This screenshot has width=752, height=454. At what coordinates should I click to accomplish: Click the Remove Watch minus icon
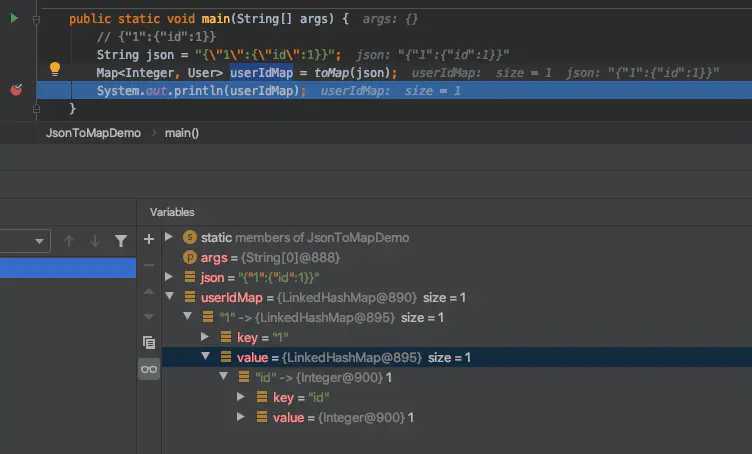(x=149, y=265)
